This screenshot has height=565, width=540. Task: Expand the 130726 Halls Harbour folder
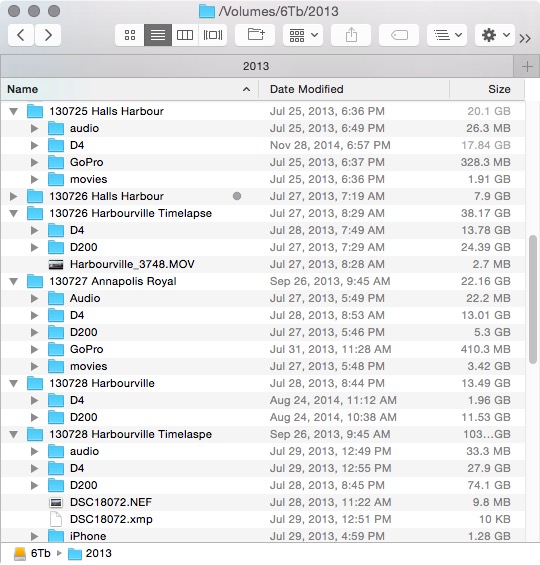(x=14, y=196)
